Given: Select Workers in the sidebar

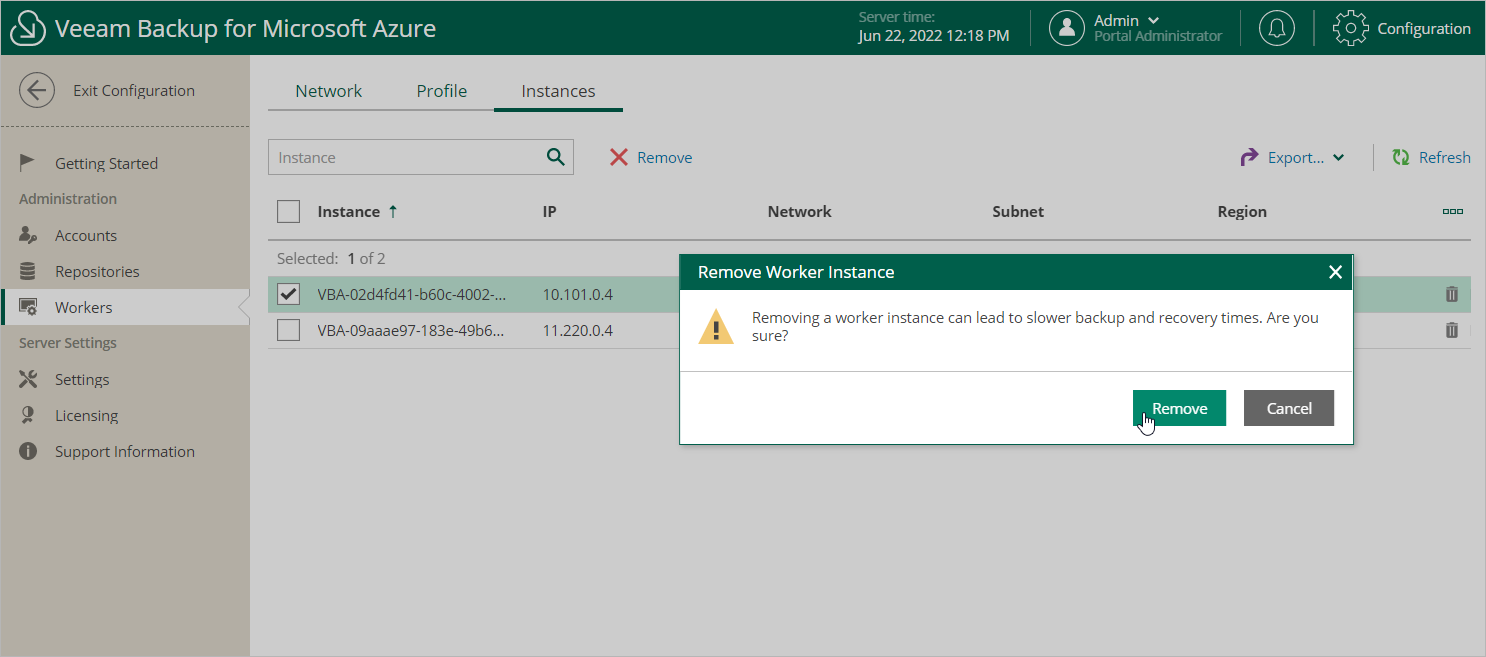Looking at the screenshot, I should 125,307.
